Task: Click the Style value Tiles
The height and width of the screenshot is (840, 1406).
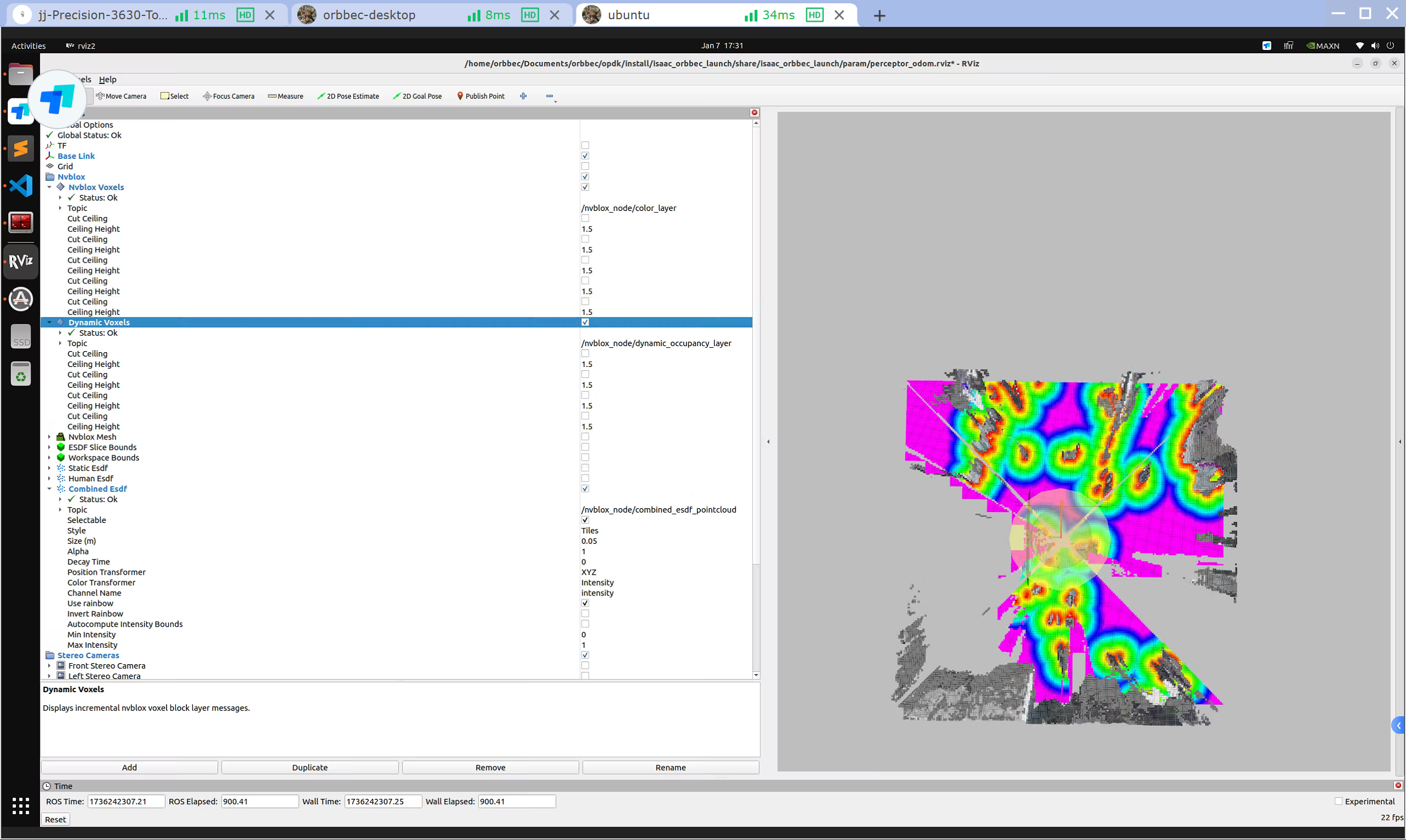Action: click(x=589, y=530)
